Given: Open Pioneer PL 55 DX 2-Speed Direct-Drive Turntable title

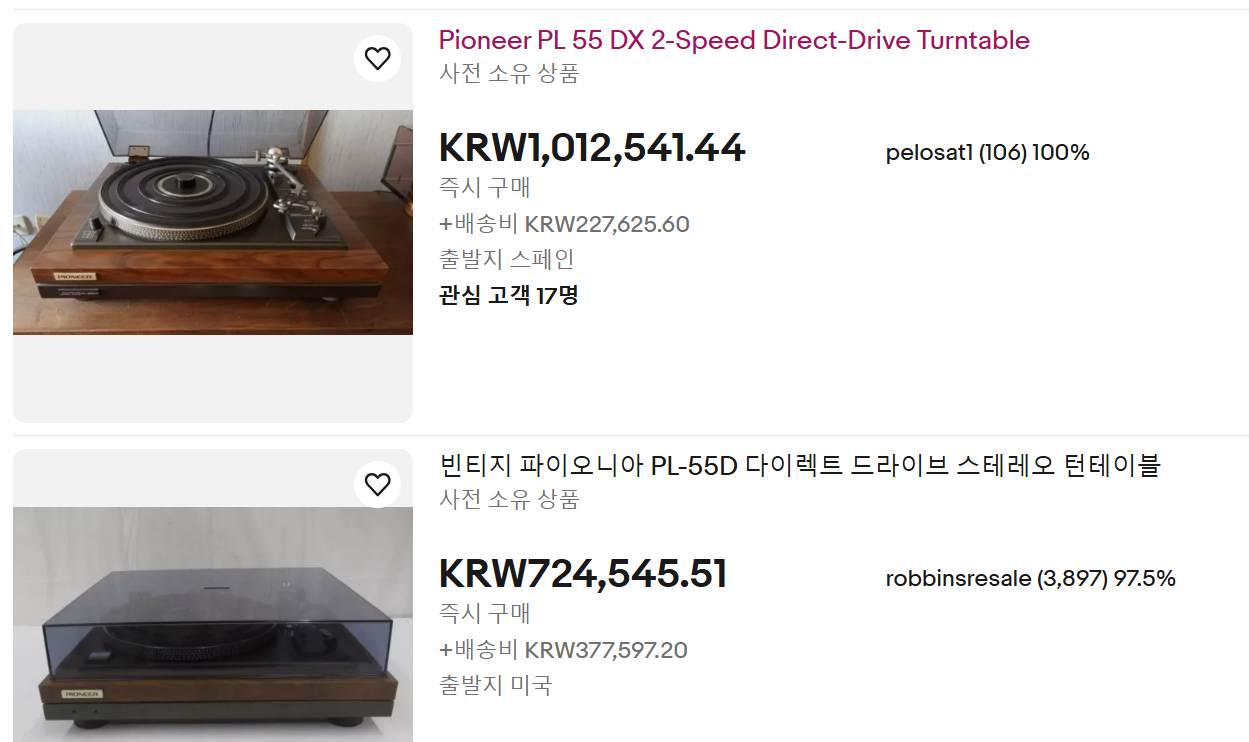Looking at the screenshot, I should 734,41.
